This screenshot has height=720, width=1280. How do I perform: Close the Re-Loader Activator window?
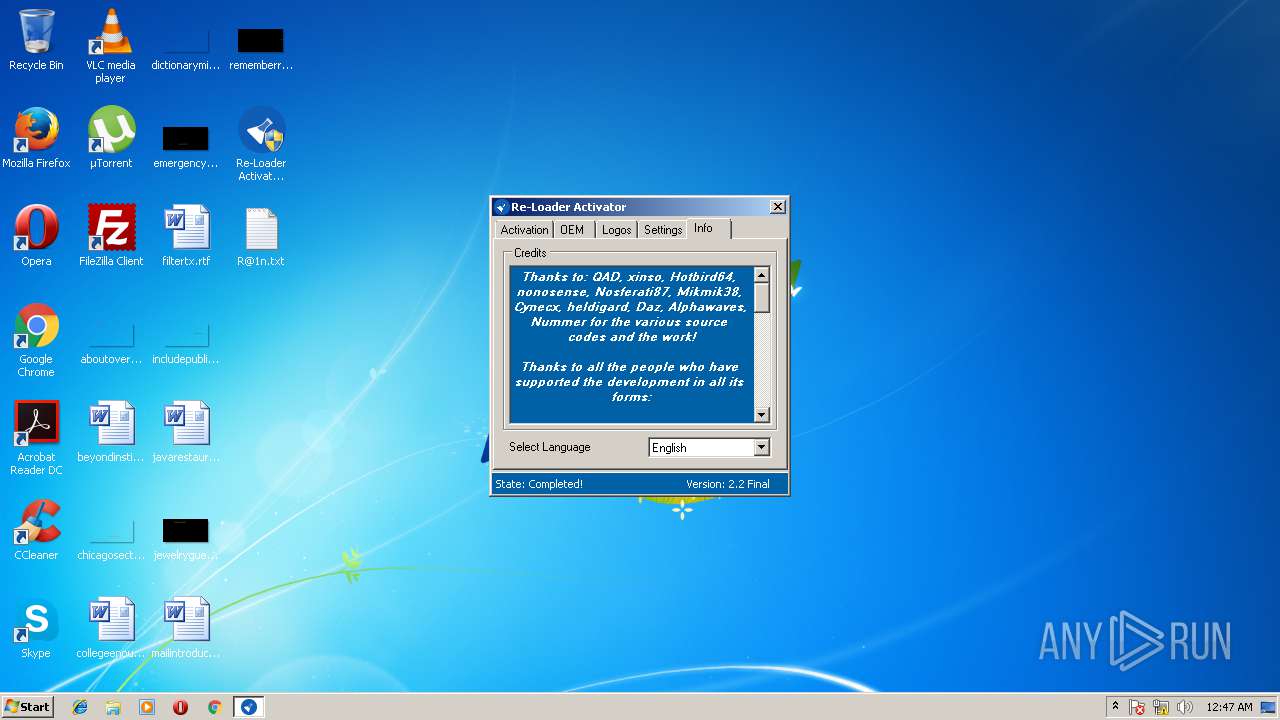pyautogui.click(x=777, y=207)
